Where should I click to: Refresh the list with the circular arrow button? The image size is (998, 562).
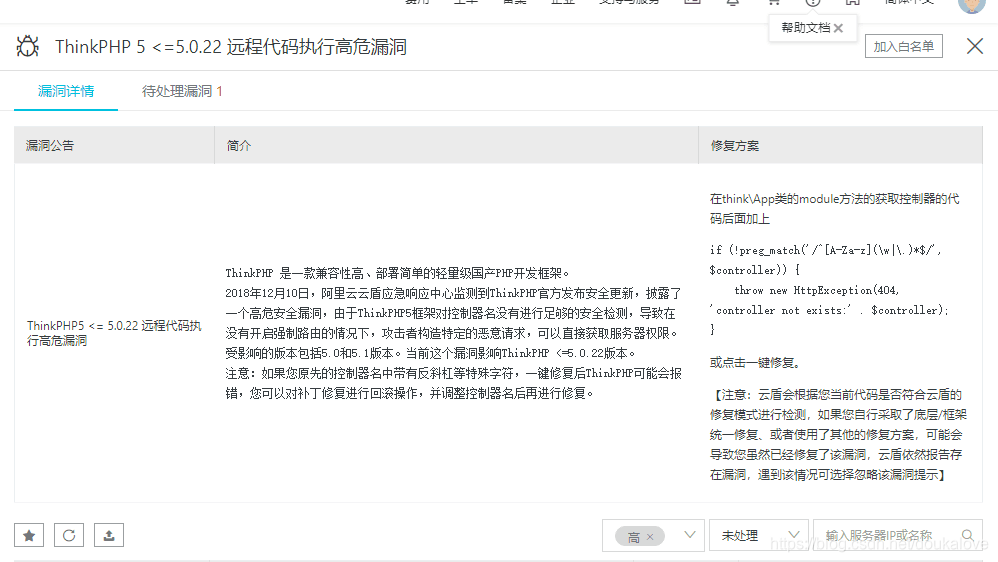pyautogui.click(x=69, y=535)
